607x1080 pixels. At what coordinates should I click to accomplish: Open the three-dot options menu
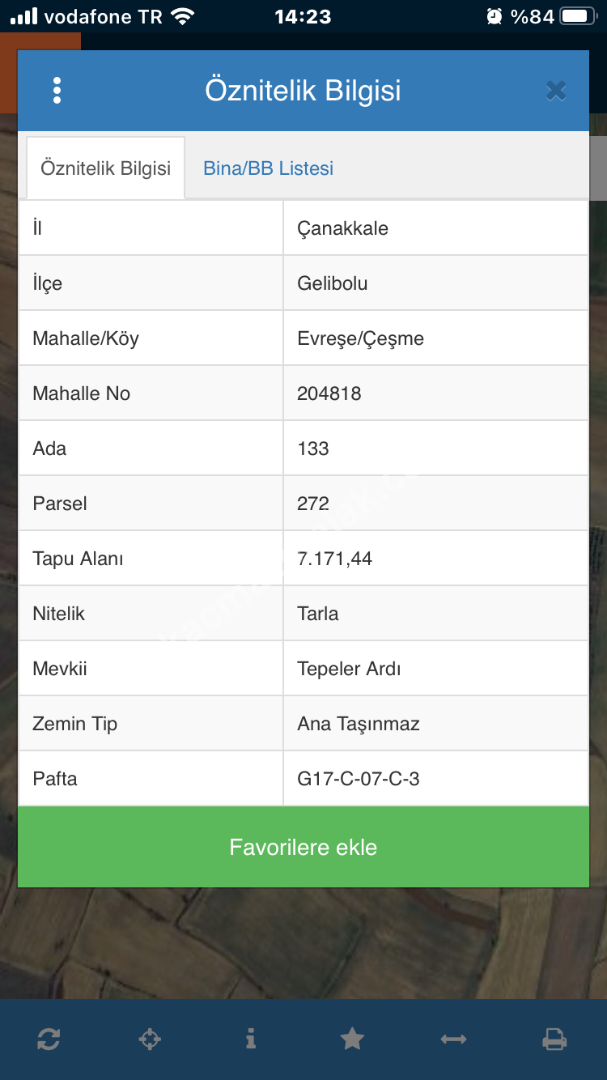coord(57,91)
